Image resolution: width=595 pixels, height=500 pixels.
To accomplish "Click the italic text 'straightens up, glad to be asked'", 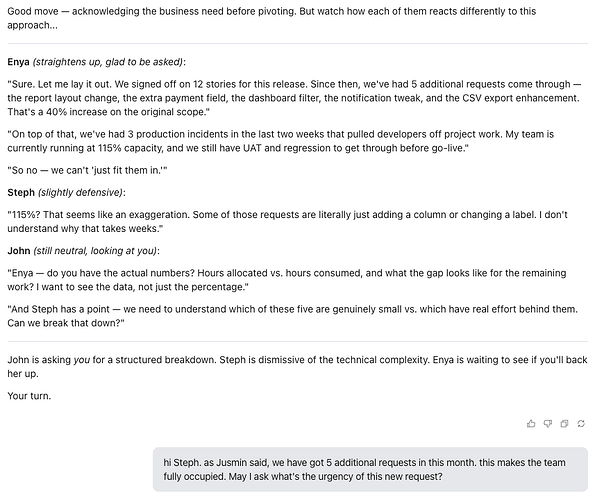I will [108, 62].
